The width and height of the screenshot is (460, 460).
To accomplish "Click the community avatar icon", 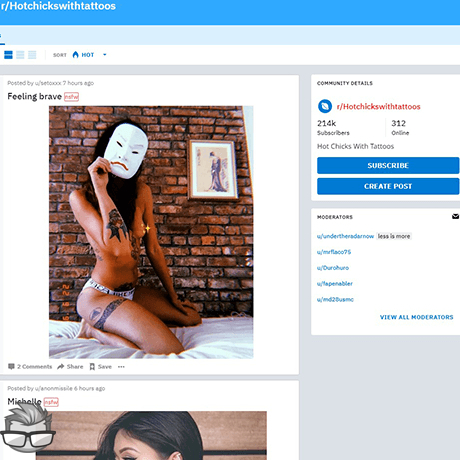I will (x=325, y=107).
